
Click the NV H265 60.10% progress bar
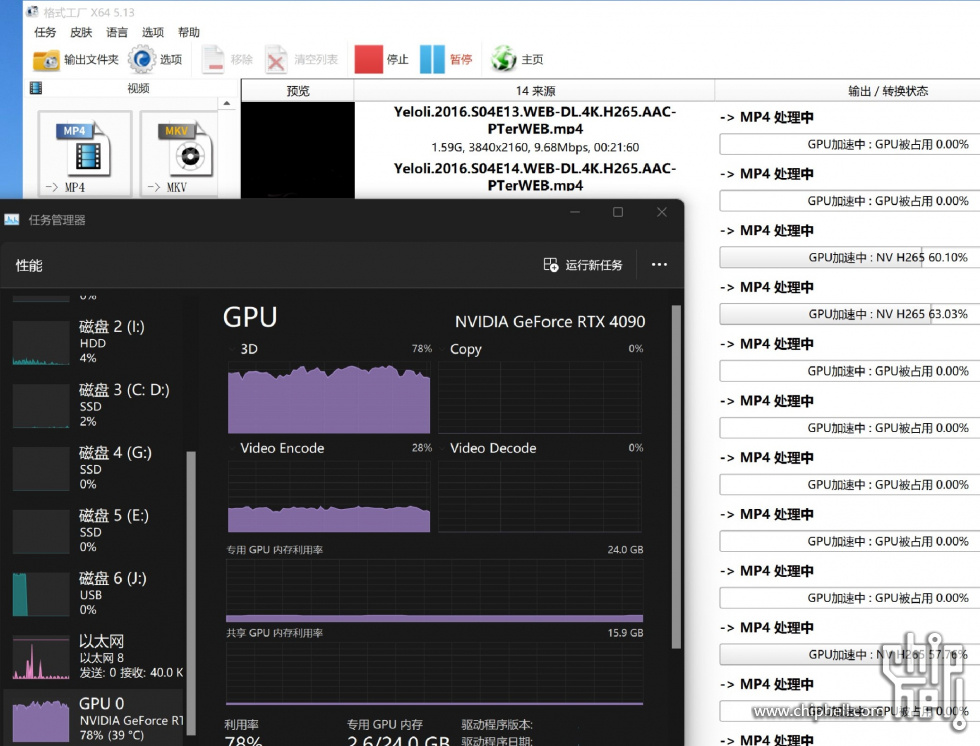click(849, 257)
